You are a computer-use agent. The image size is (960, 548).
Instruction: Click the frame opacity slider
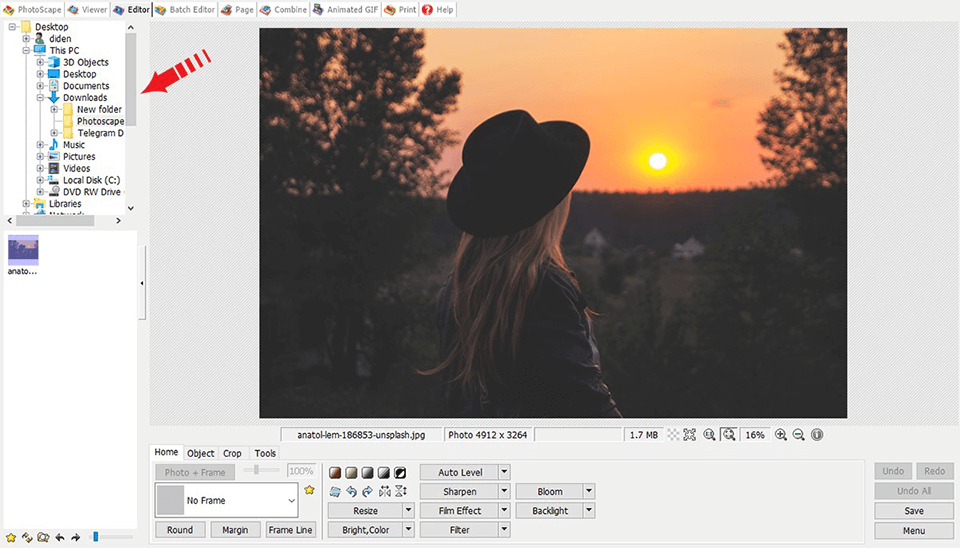click(x=261, y=470)
